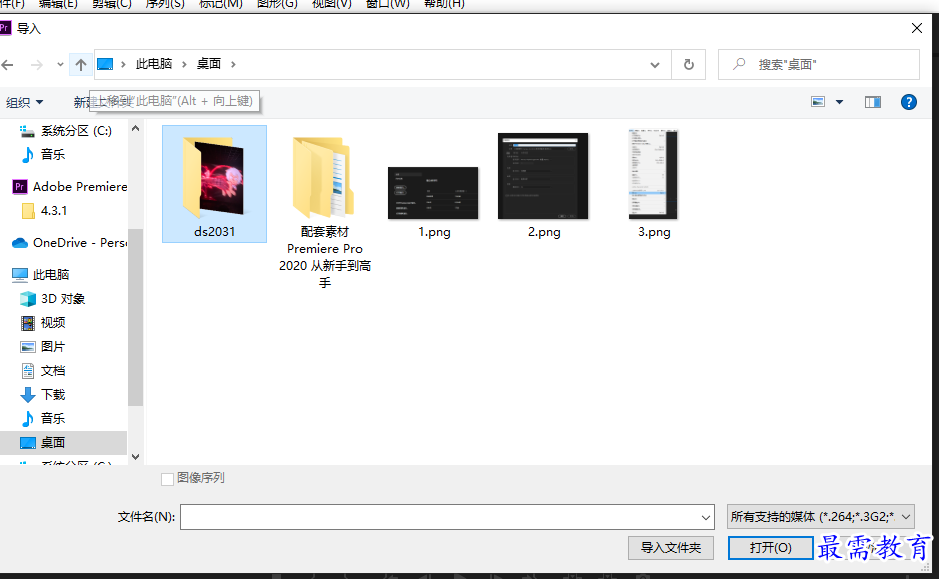Open the 视图(V) menu

point(332,4)
